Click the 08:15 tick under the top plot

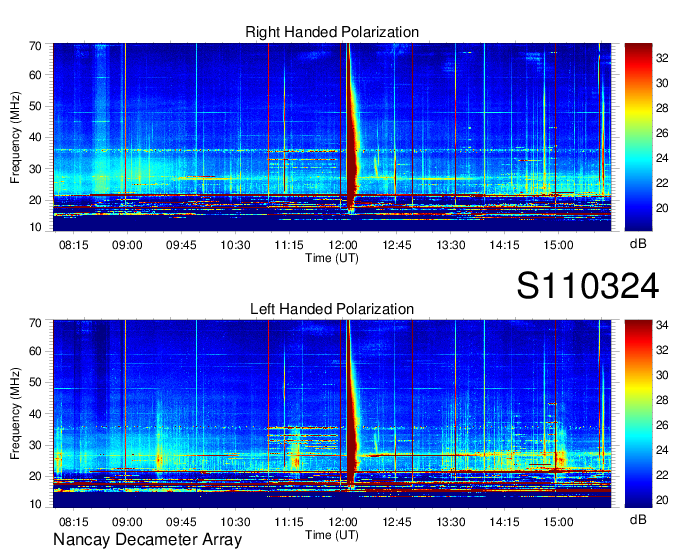click(x=73, y=245)
